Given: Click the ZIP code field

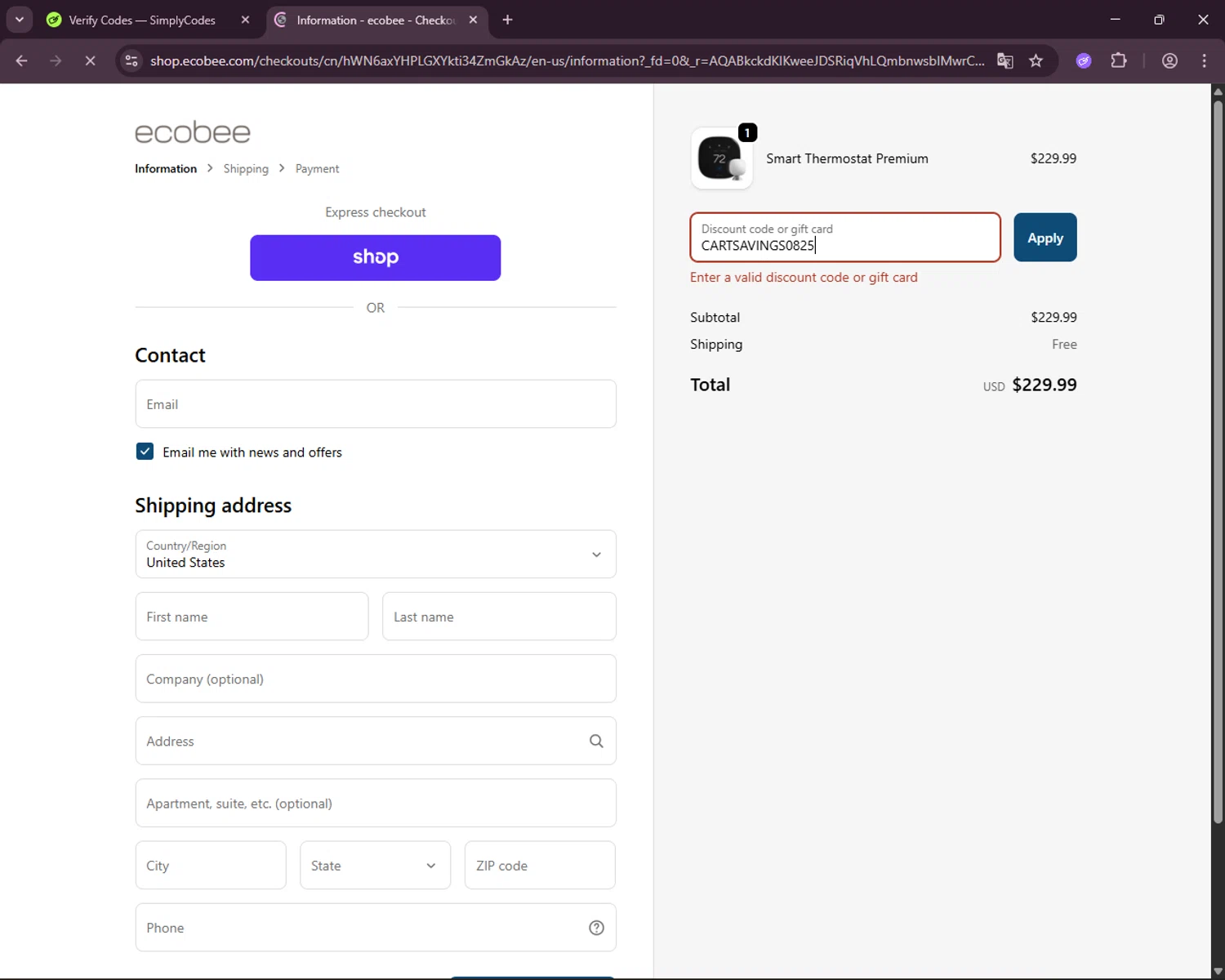Looking at the screenshot, I should [540, 866].
